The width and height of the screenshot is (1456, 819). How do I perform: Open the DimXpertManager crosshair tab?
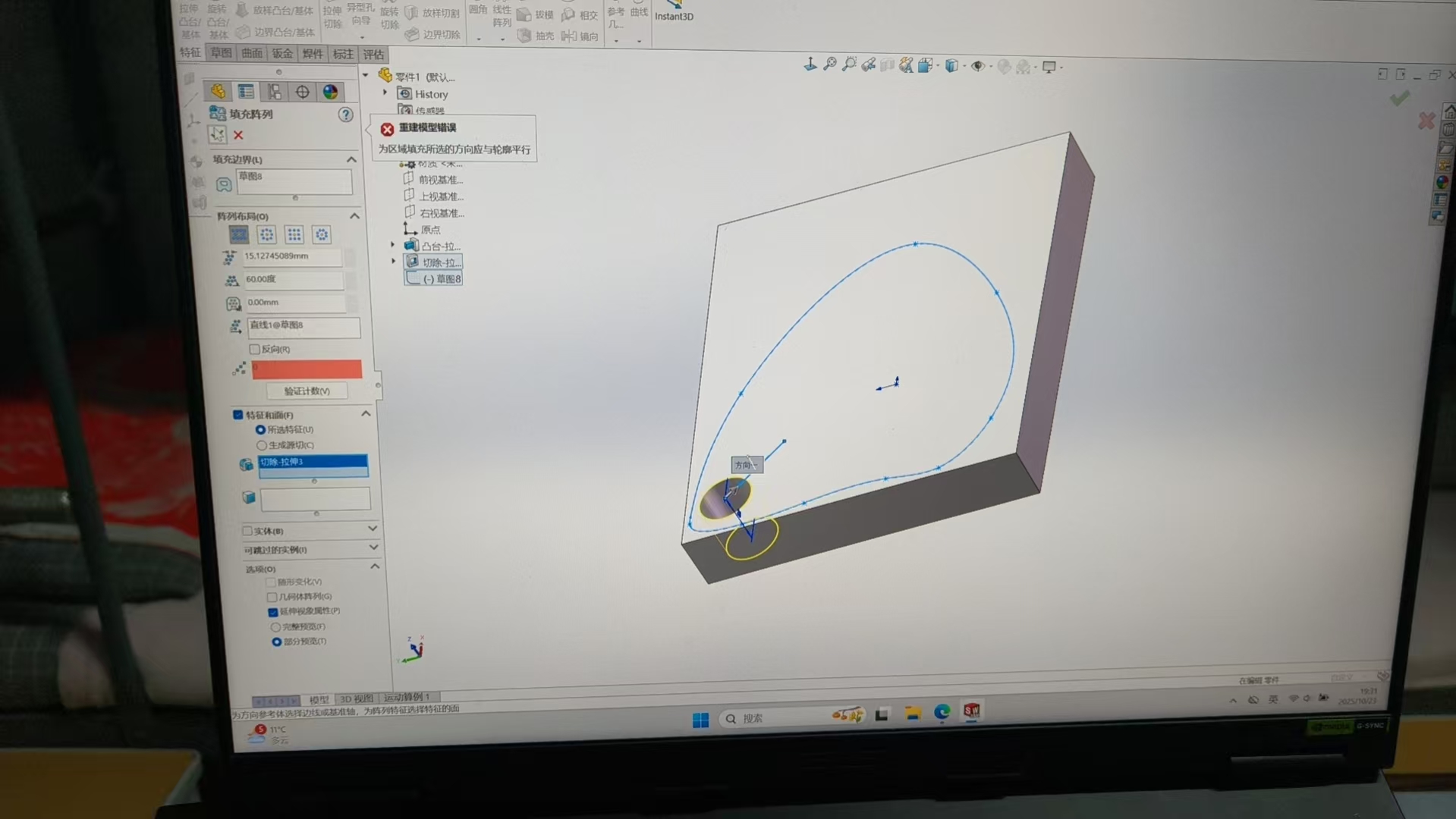(x=302, y=92)
